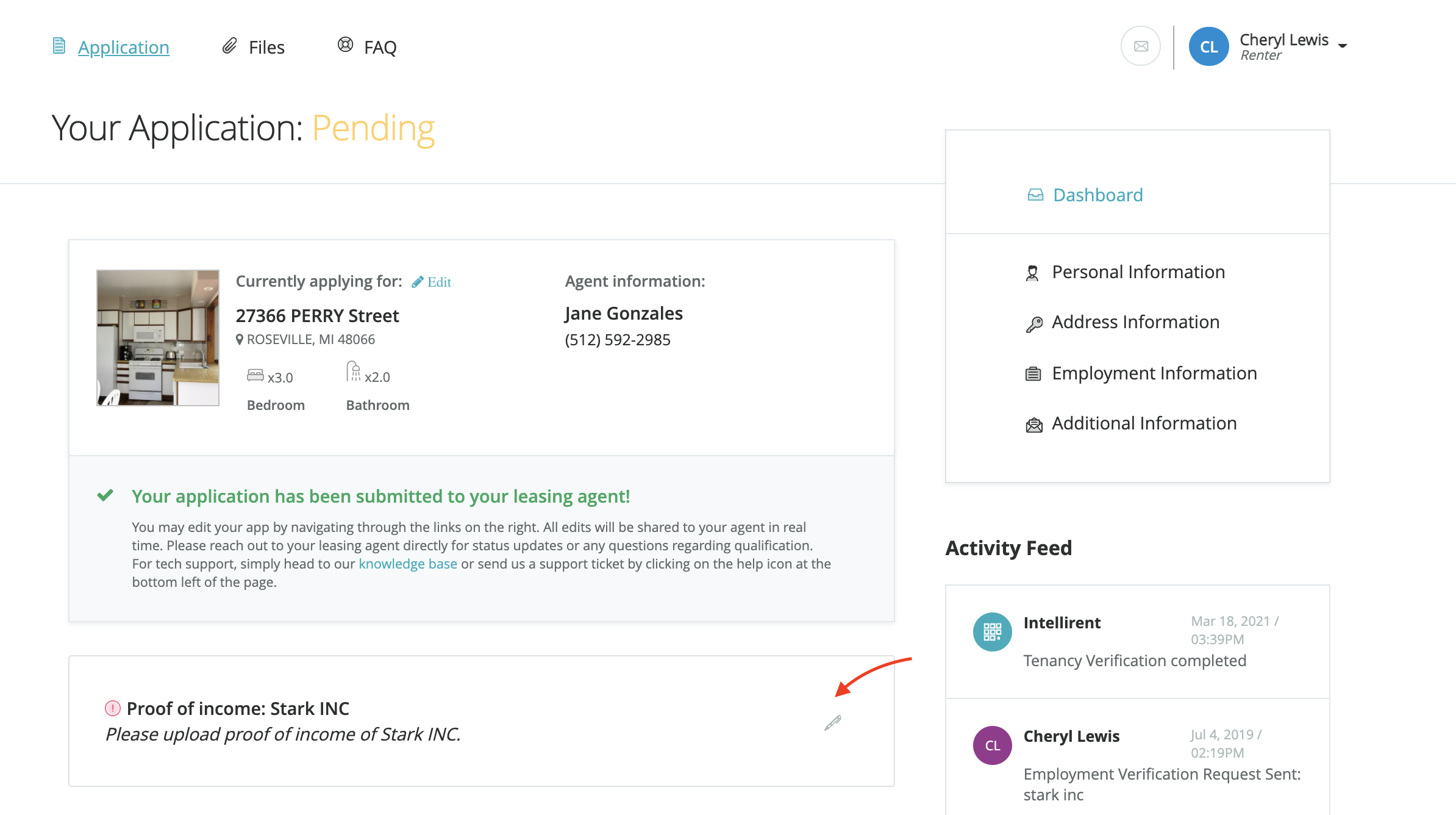Click the FAQ lifebuoy icon

click(345, 45)
